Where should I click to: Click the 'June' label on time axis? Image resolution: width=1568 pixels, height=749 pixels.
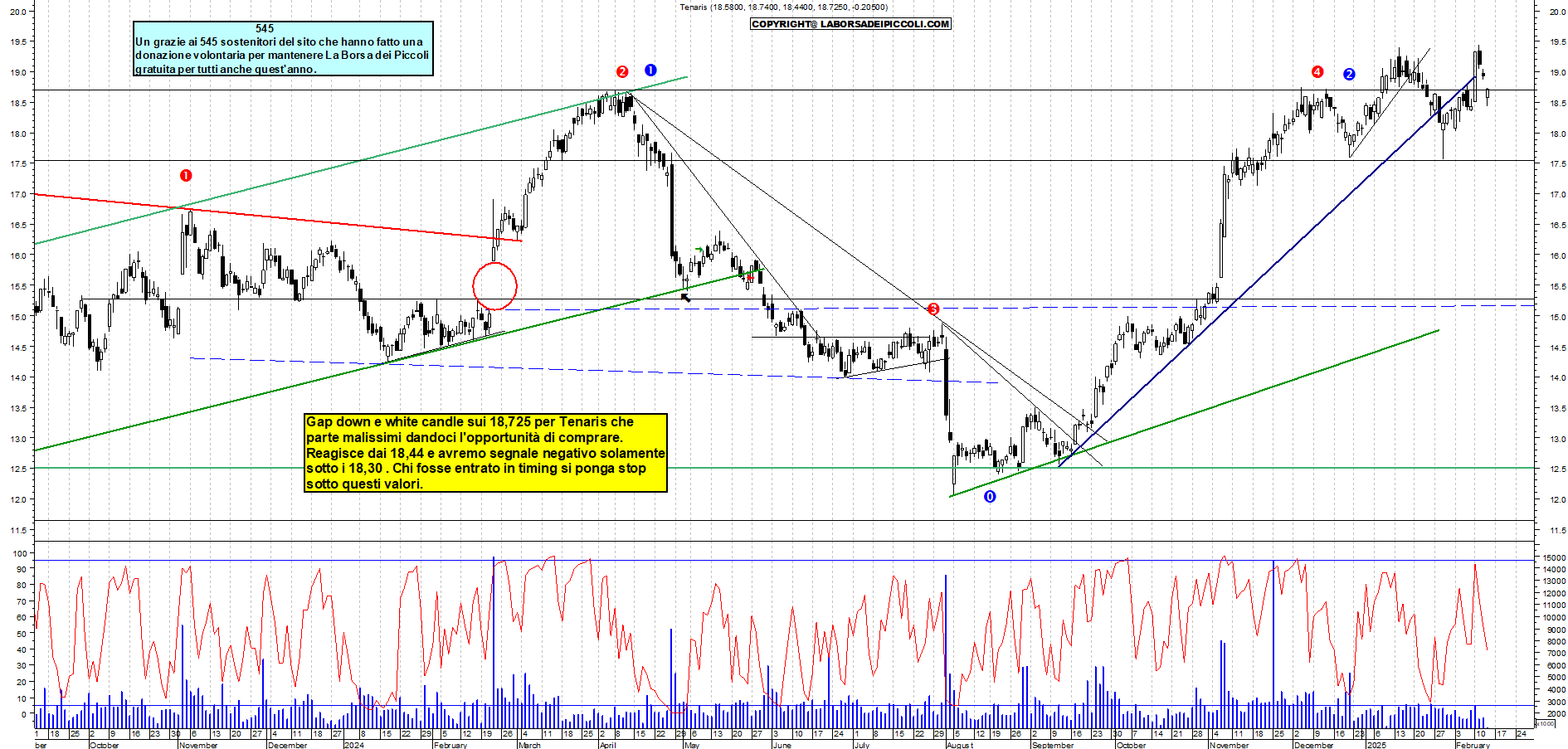click(x=782, y=745)
